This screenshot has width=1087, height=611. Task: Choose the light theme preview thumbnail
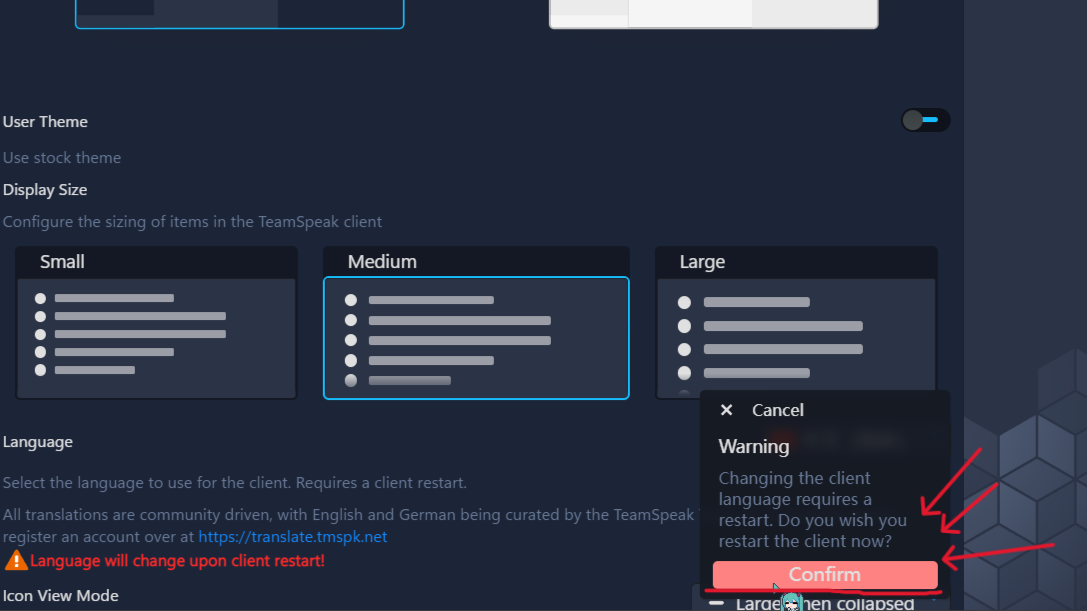pyautogui.click(x=713, y=13)
